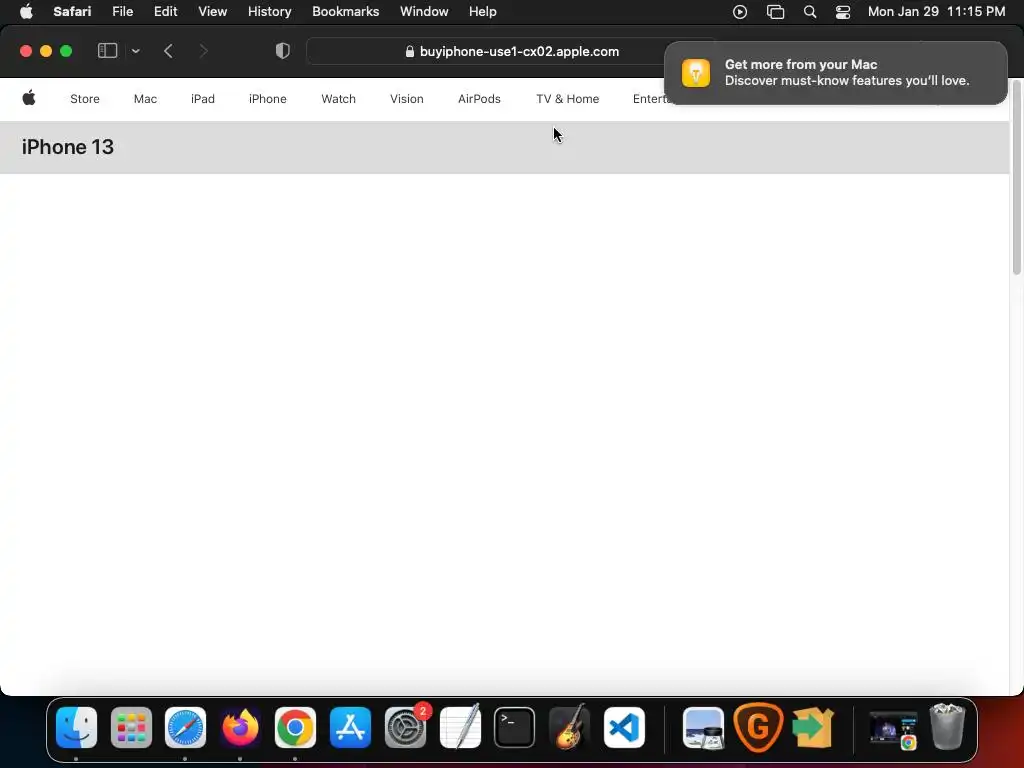Open the Store nav link
The image size is (1024, 768).
pyautogui.click(x=85, y=99)
